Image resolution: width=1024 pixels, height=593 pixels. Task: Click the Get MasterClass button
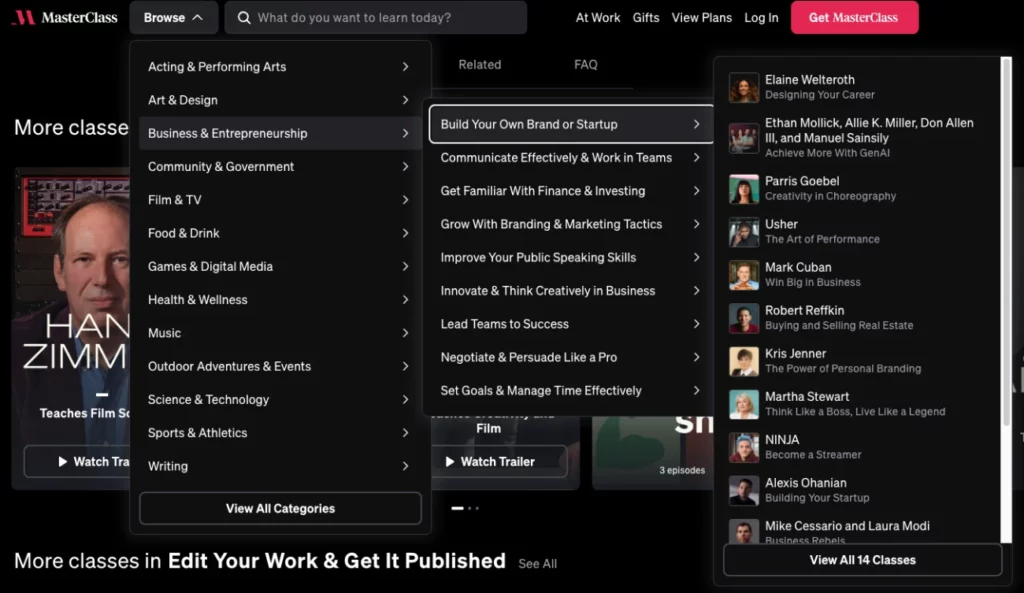coord(854,18)
